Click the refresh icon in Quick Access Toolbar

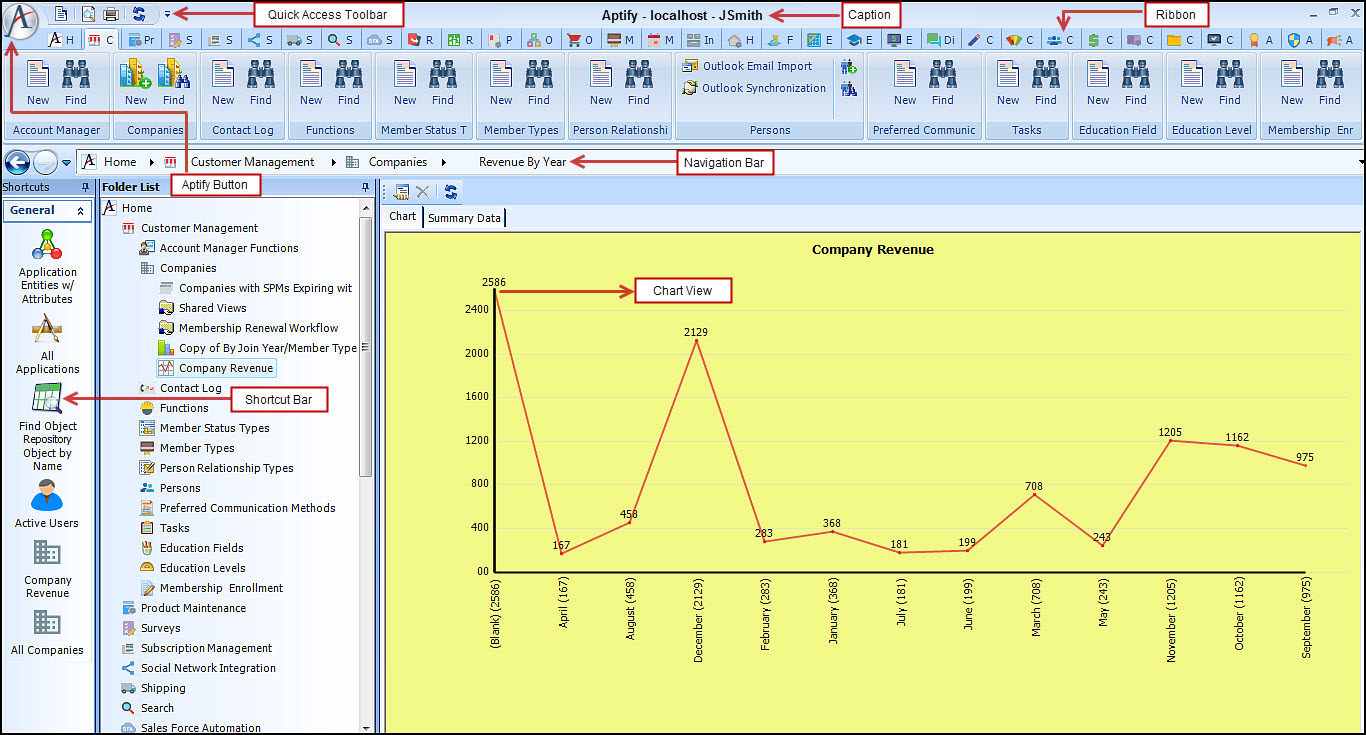click(139, 14)
